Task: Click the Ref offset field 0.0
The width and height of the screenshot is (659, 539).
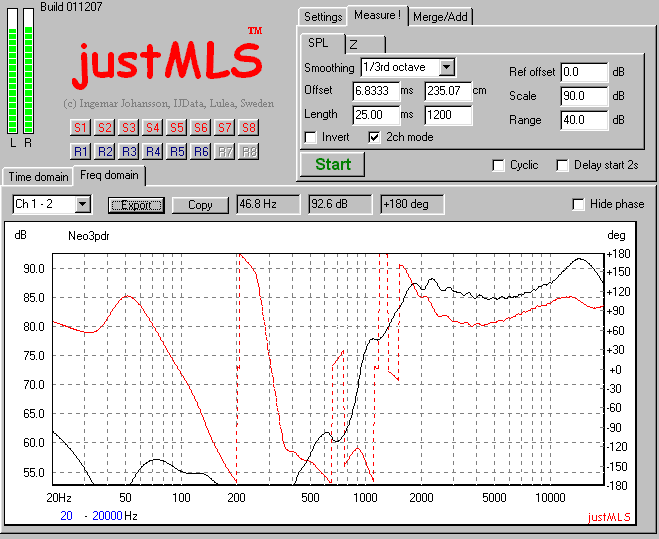Action: point(584,72)
